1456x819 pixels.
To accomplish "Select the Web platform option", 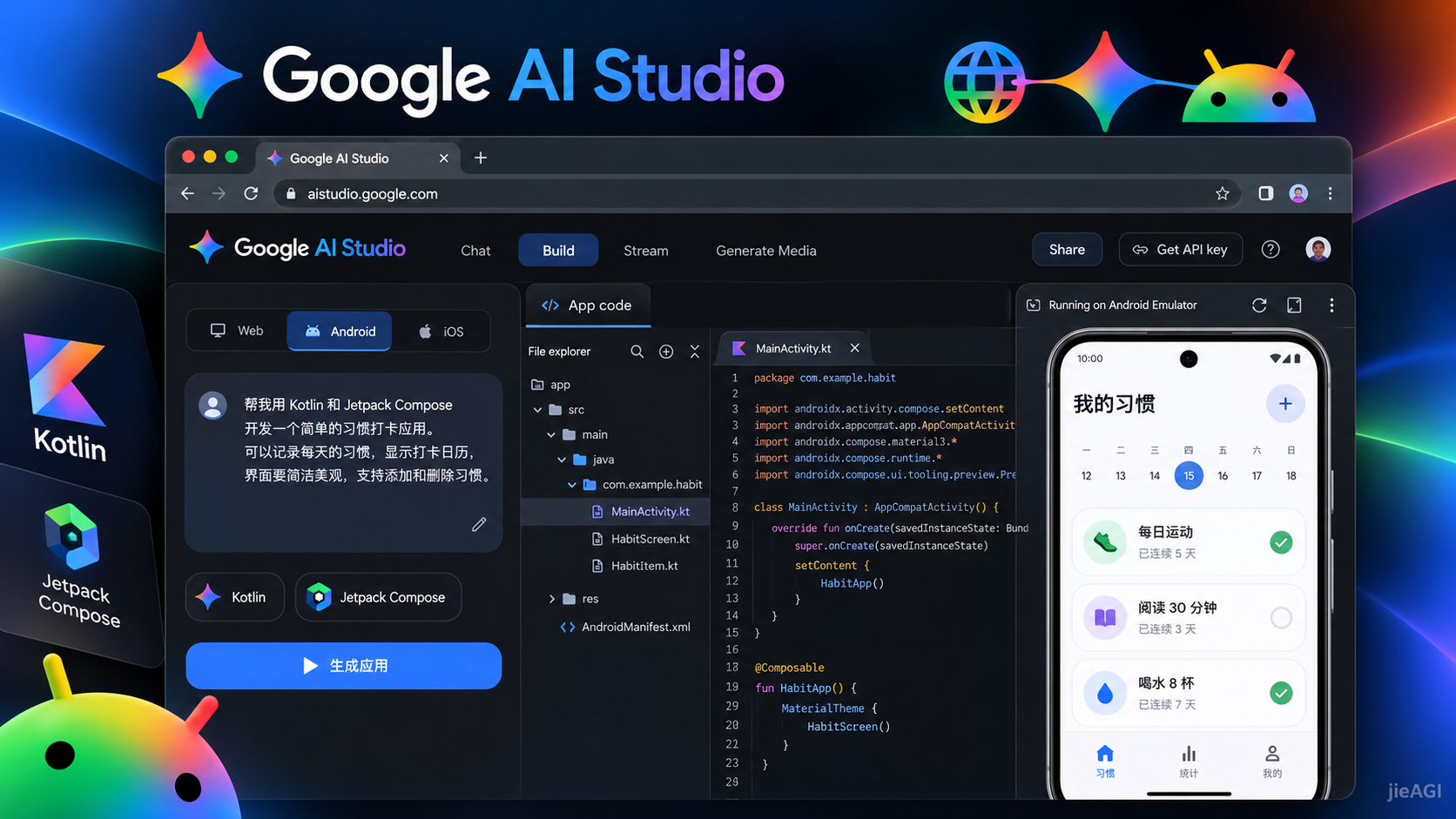I will (x=237, y=331).
